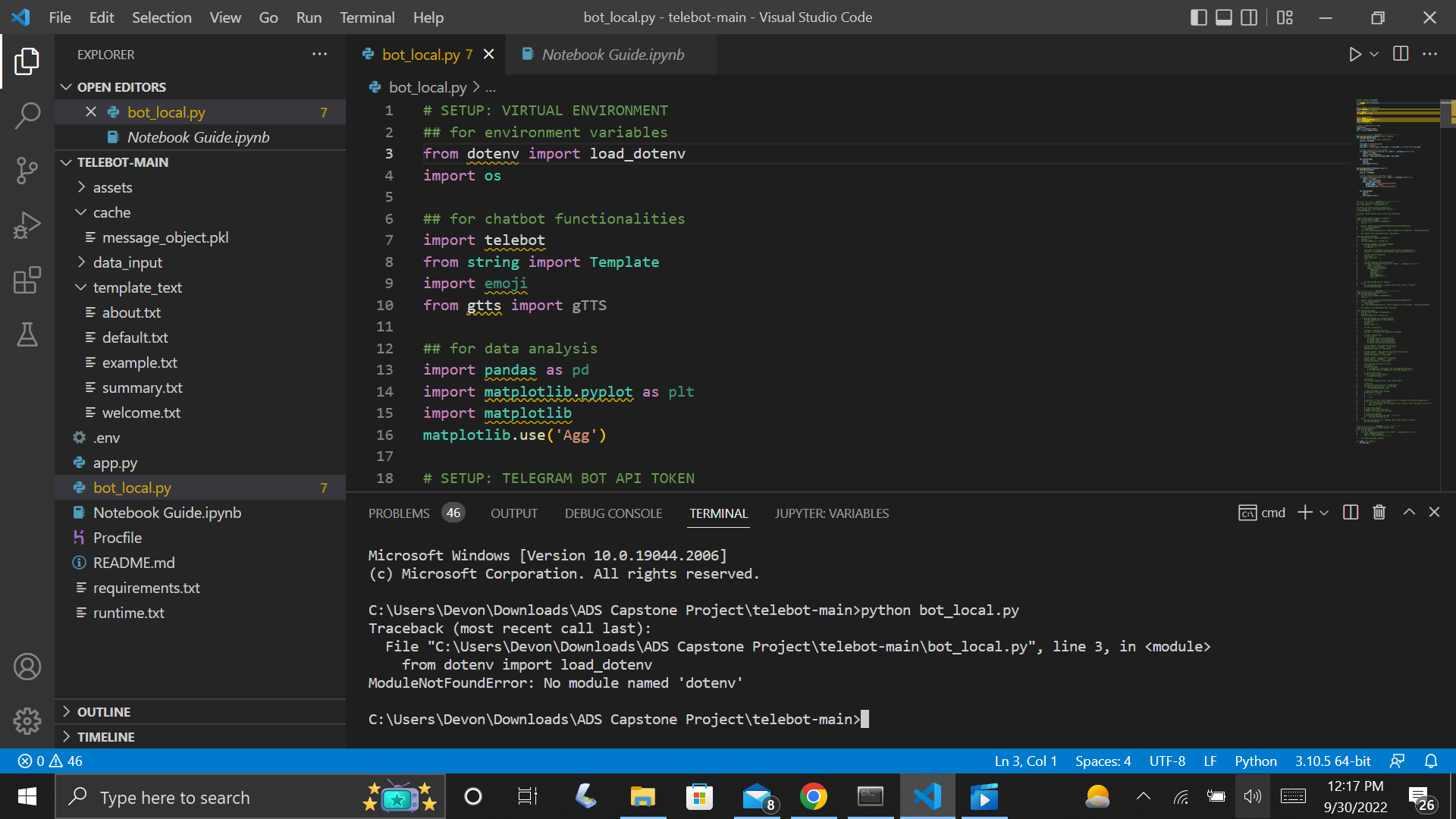Kill the terminal with the trash icon
This screenshot has height=819, width=1456.
point(1379,512)
